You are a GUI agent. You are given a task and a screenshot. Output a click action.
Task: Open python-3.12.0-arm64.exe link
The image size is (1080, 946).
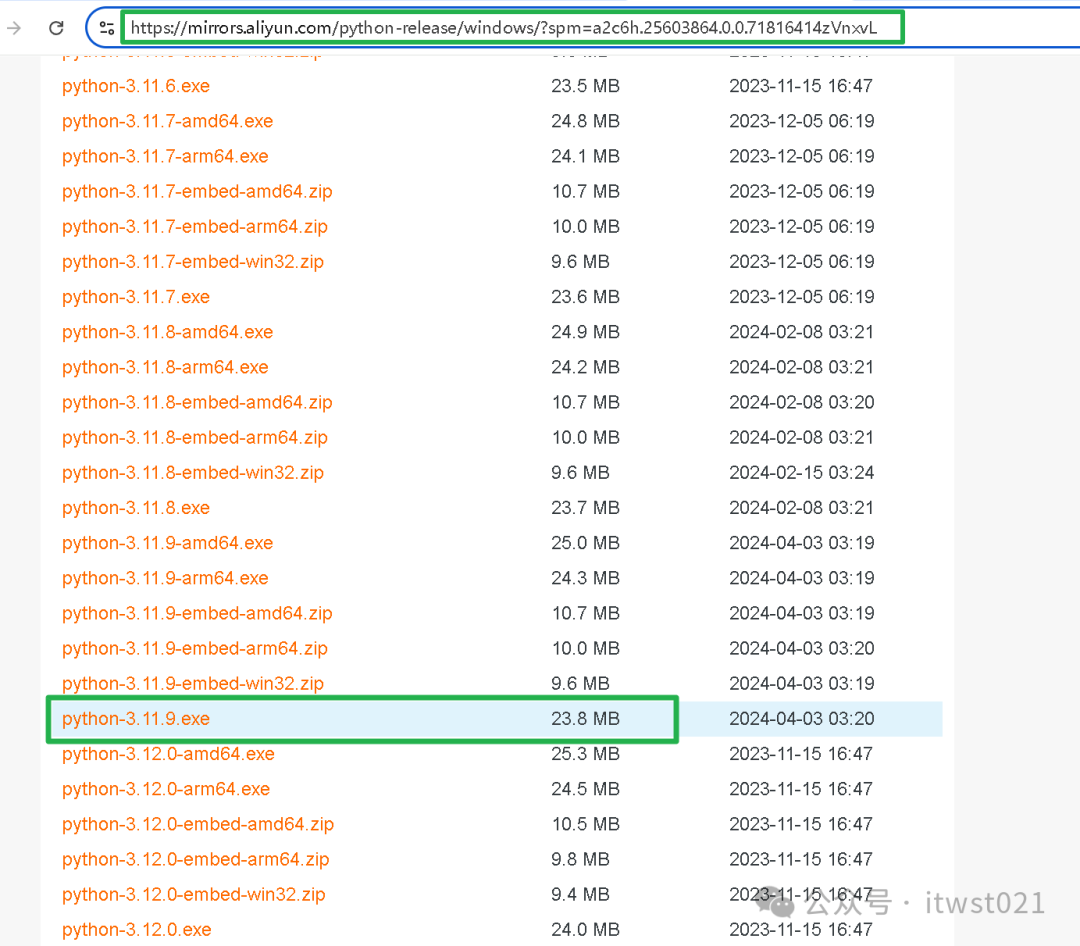(x=166, y=789)
